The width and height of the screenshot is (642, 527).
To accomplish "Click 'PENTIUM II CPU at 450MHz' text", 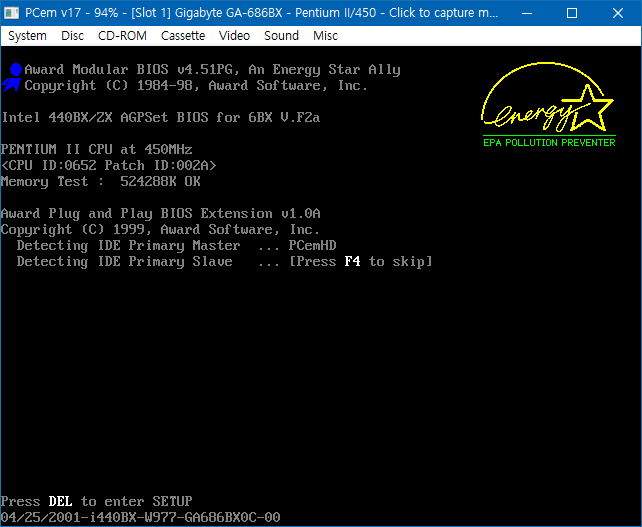I will tap(97, 149).
